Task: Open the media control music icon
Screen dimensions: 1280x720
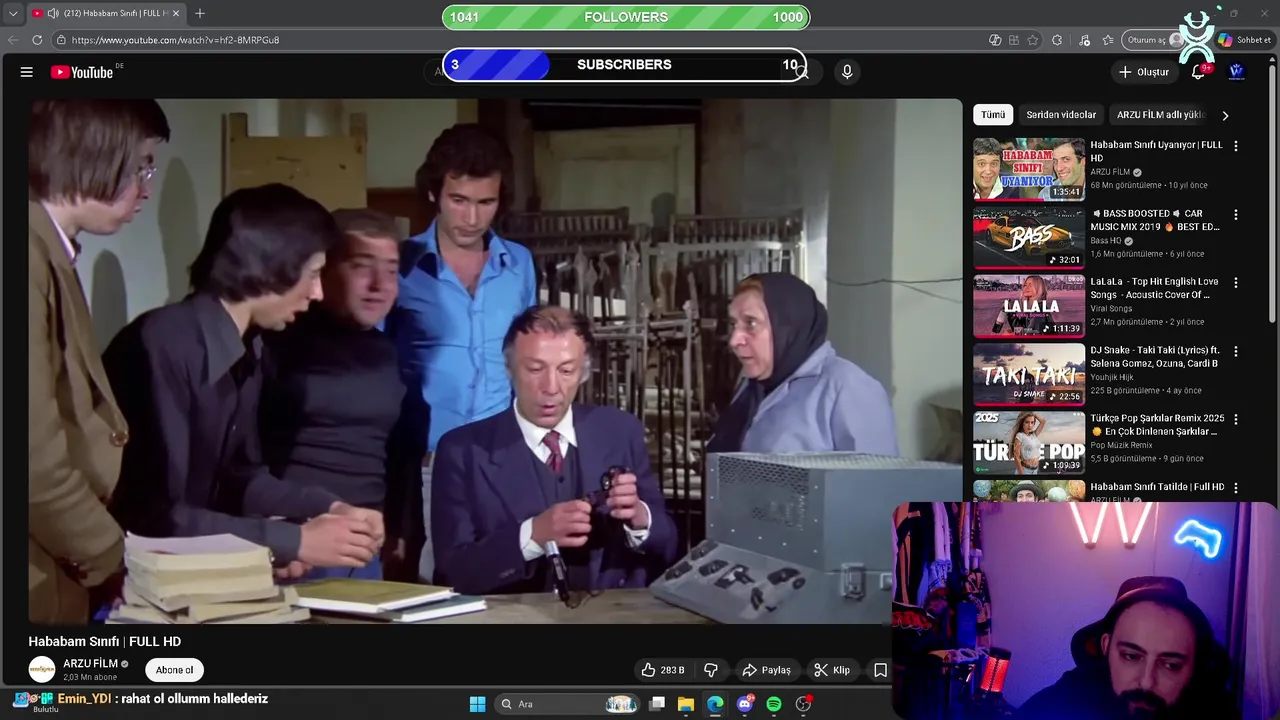Action: (x=1085, y=40)
